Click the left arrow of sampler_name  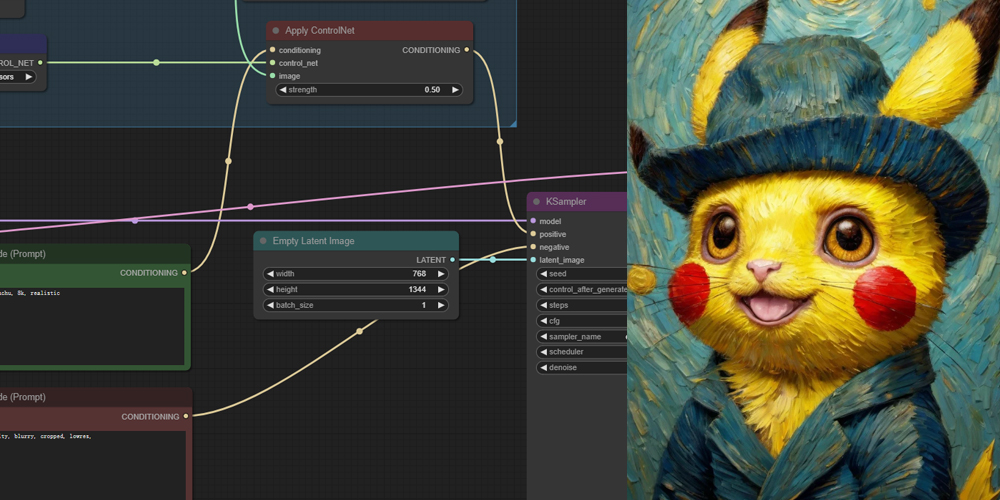543,336
